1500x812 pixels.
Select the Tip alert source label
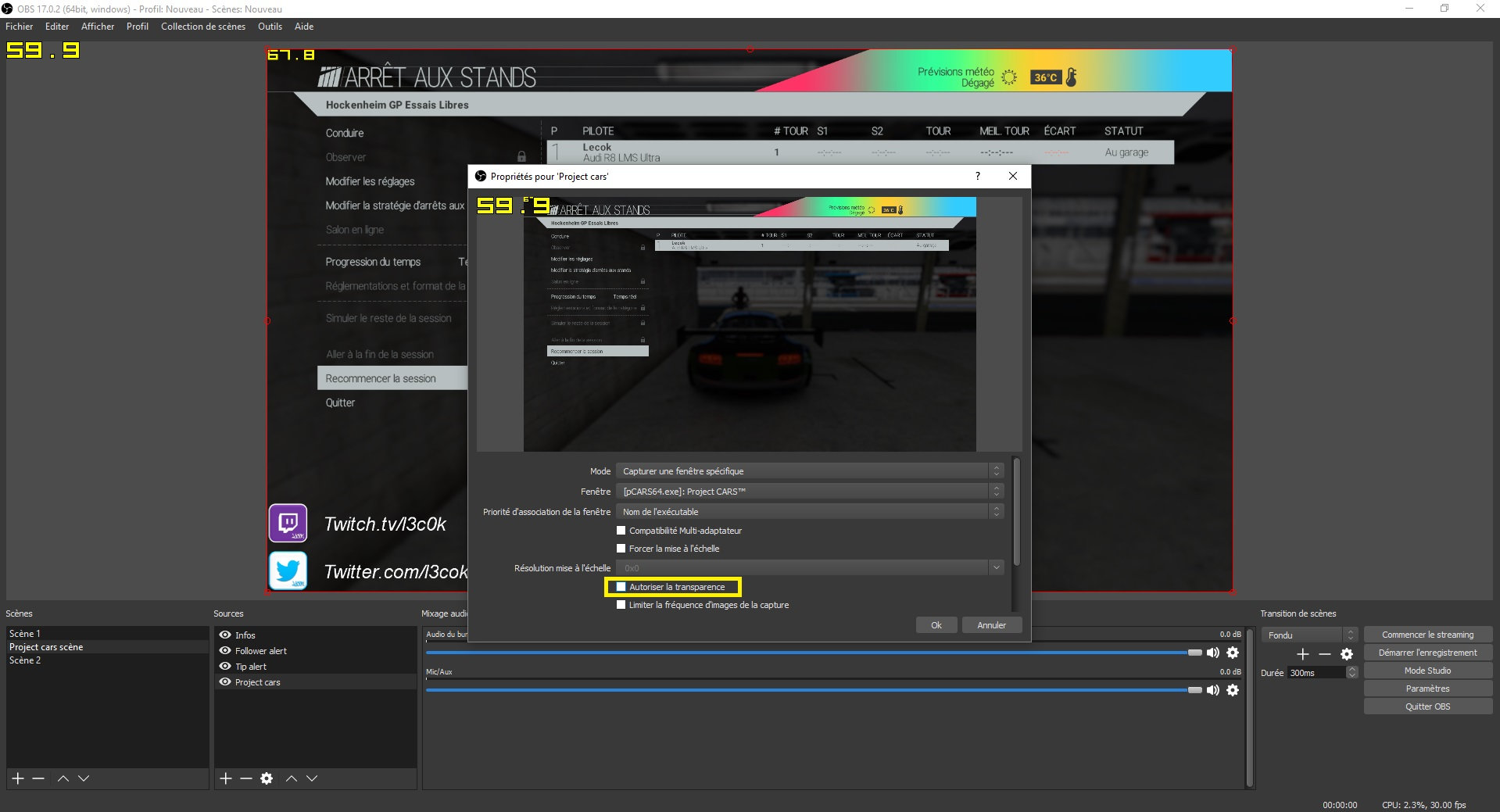tap(251, 667)
